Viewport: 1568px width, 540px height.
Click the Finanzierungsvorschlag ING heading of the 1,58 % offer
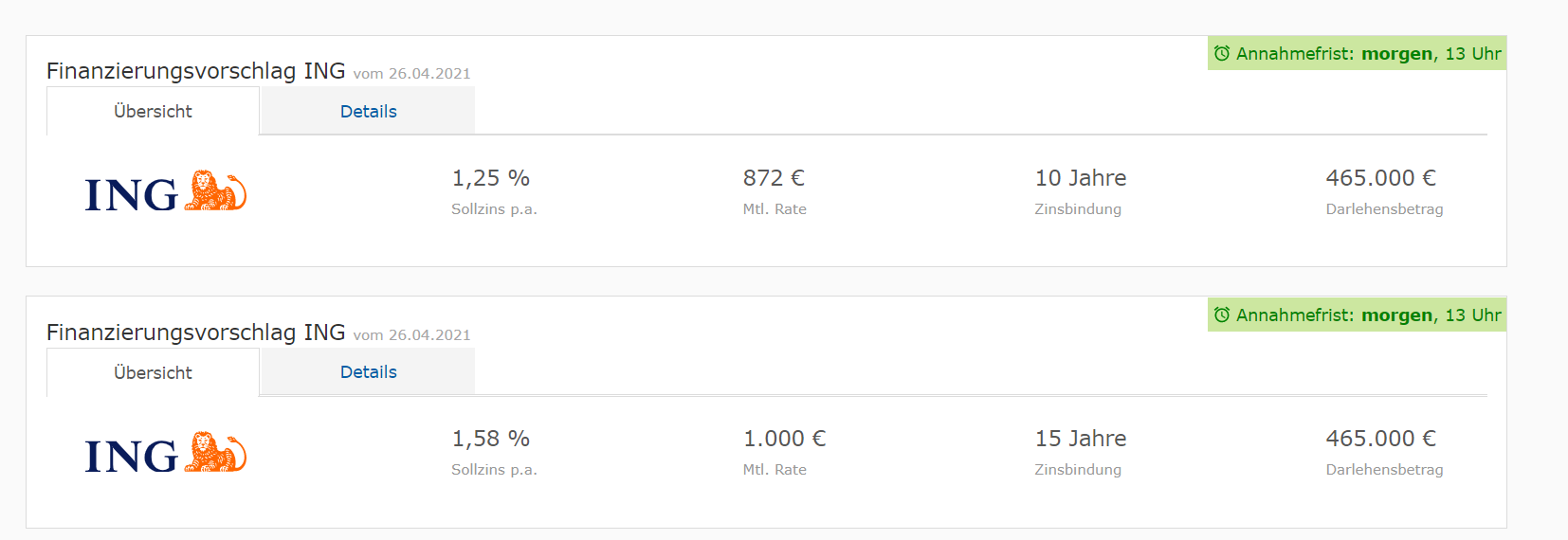[x=195, y=333]
